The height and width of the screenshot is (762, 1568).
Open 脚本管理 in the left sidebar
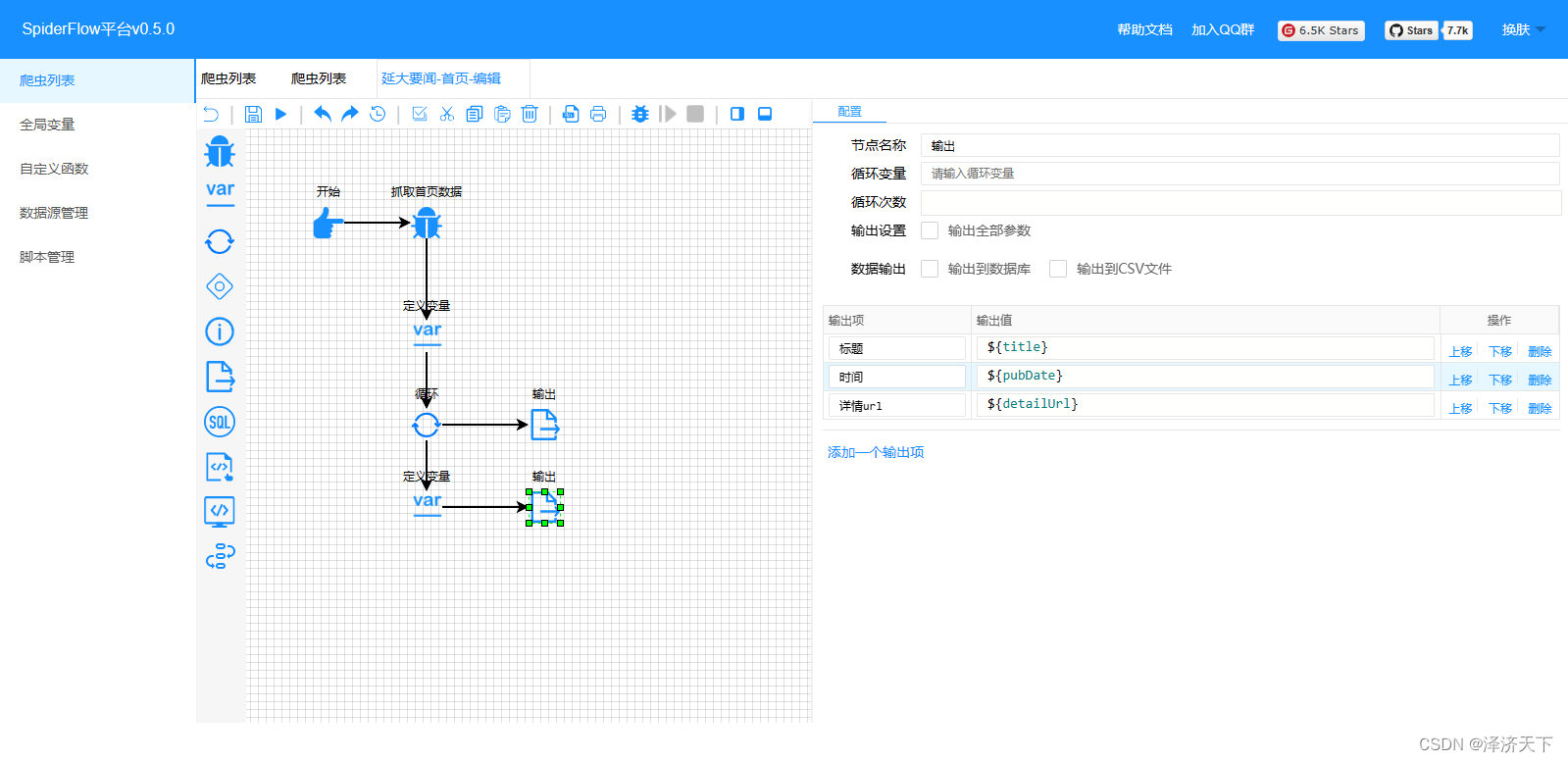[97, 257]
